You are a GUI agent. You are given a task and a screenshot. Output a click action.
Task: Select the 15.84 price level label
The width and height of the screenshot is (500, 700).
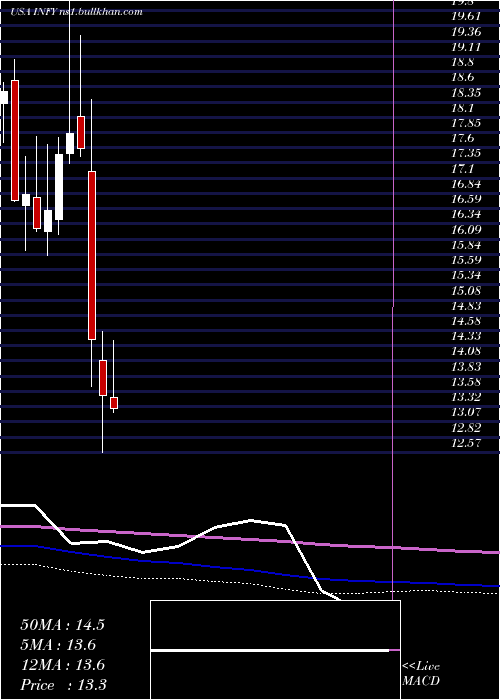point(466,246)
